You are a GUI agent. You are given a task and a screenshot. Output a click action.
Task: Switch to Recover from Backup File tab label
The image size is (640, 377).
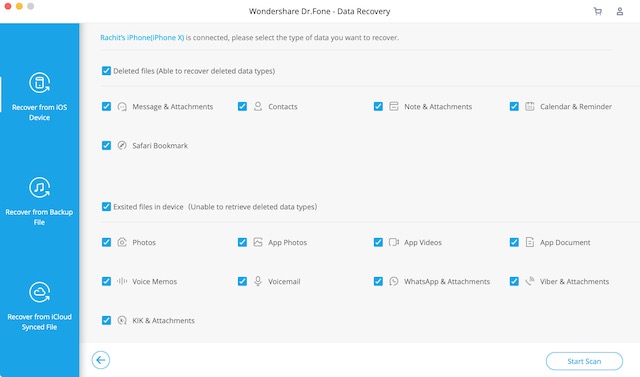click(x=39, y=217)
